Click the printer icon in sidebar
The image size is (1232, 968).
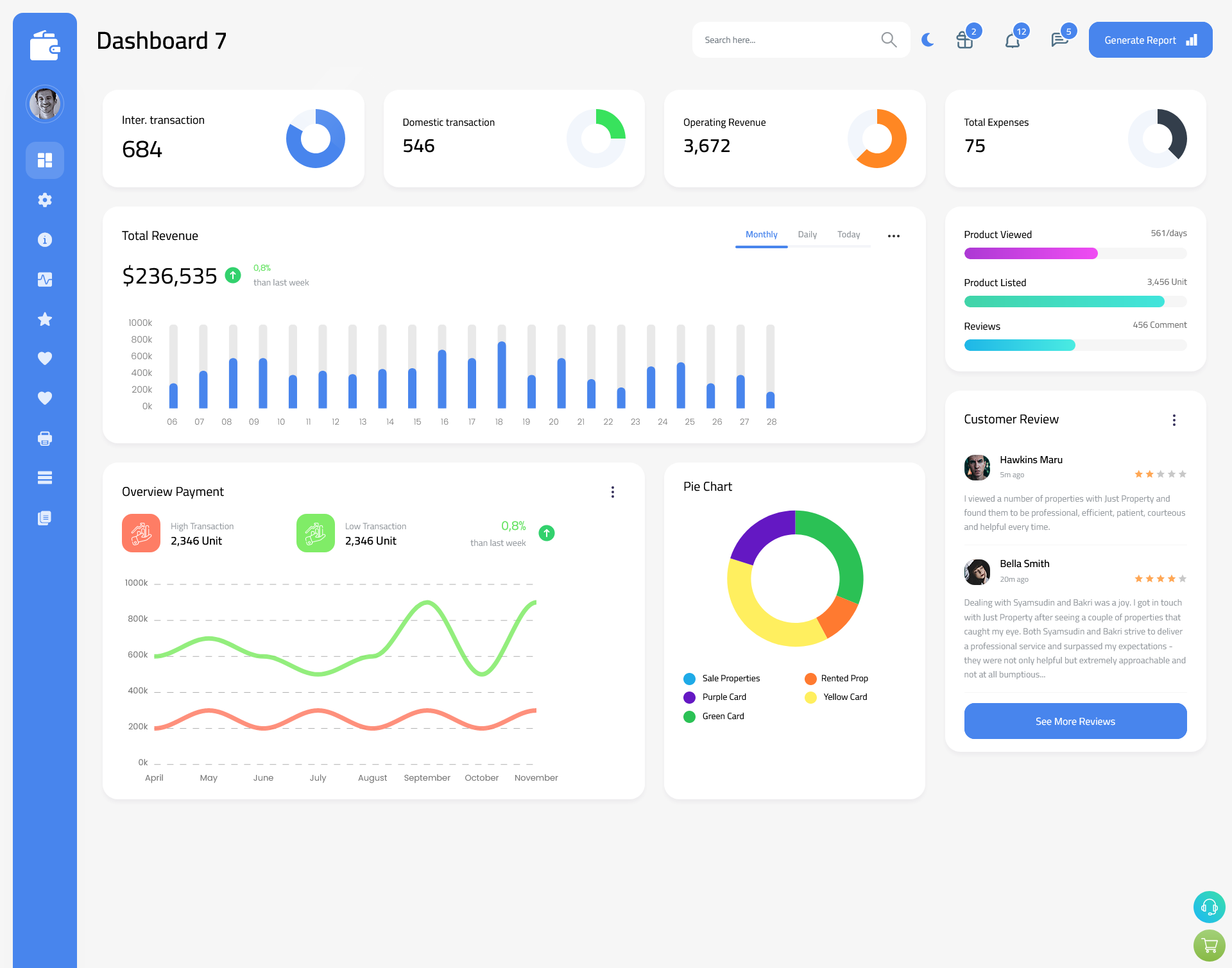click(45, 438)
